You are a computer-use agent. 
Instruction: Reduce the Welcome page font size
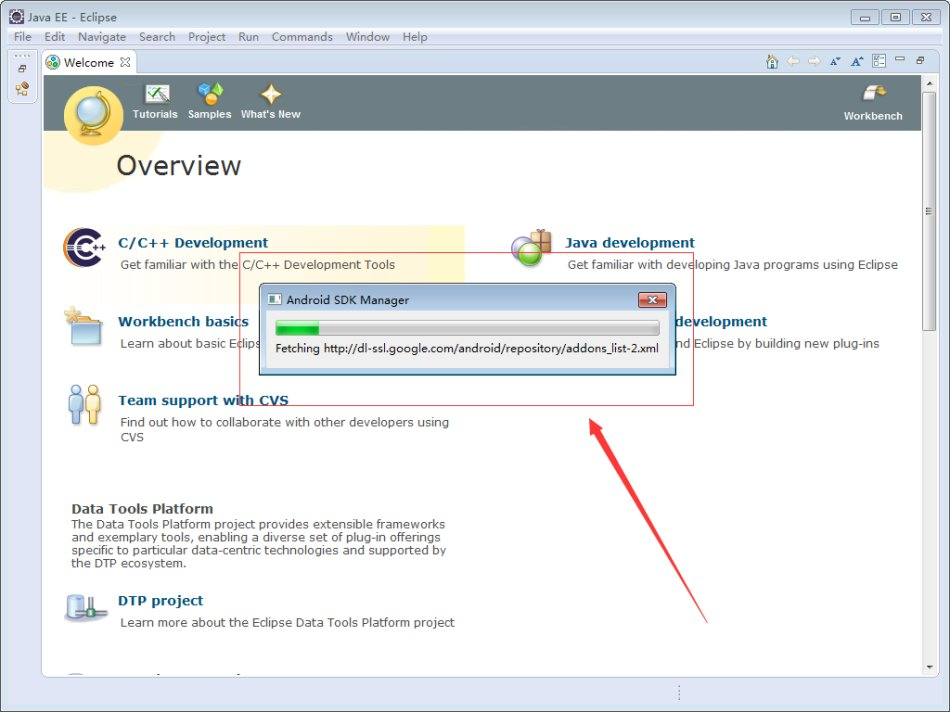click(835, 61)
